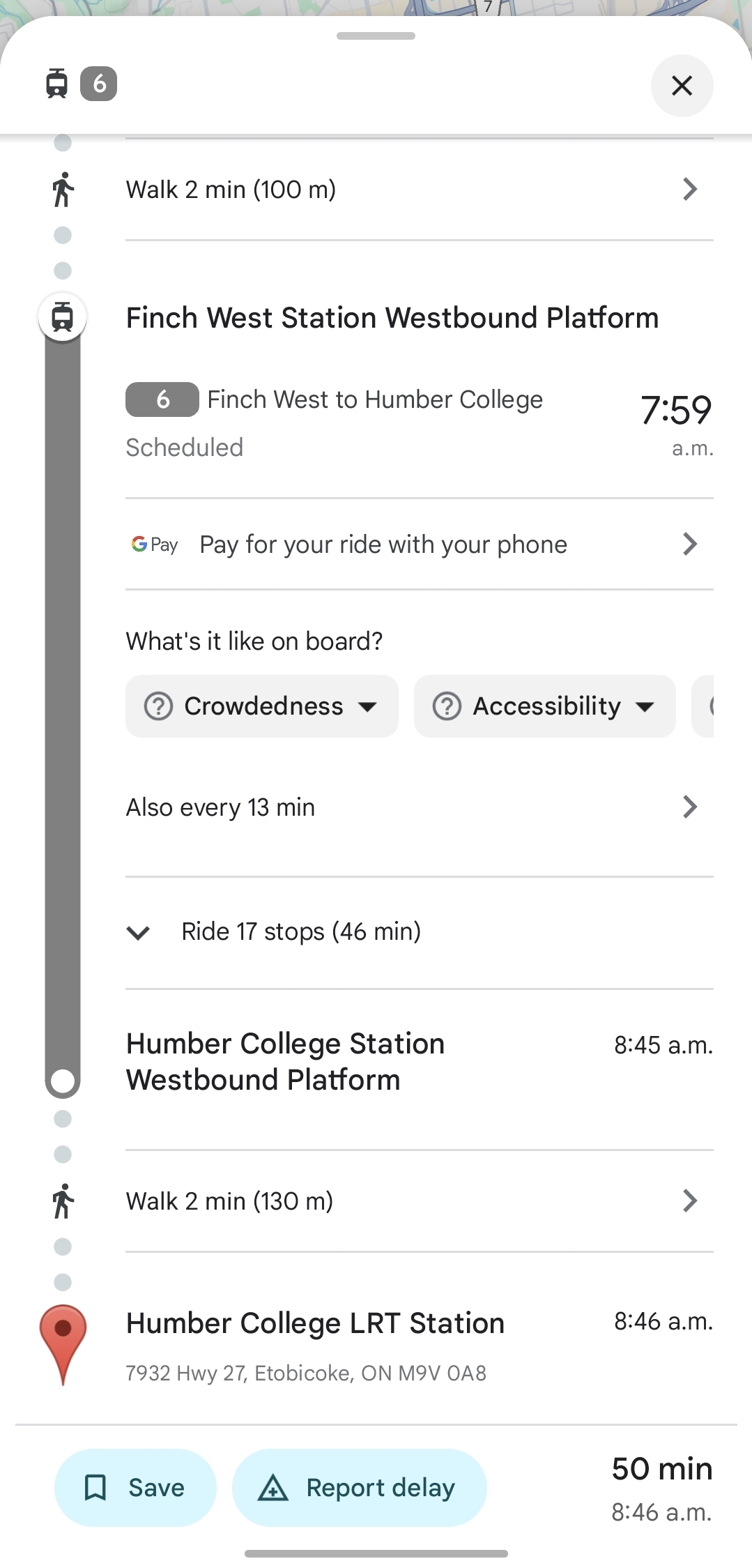Tap the tram icon in the header
The image size is (752, 1568).
pos(57,84)
